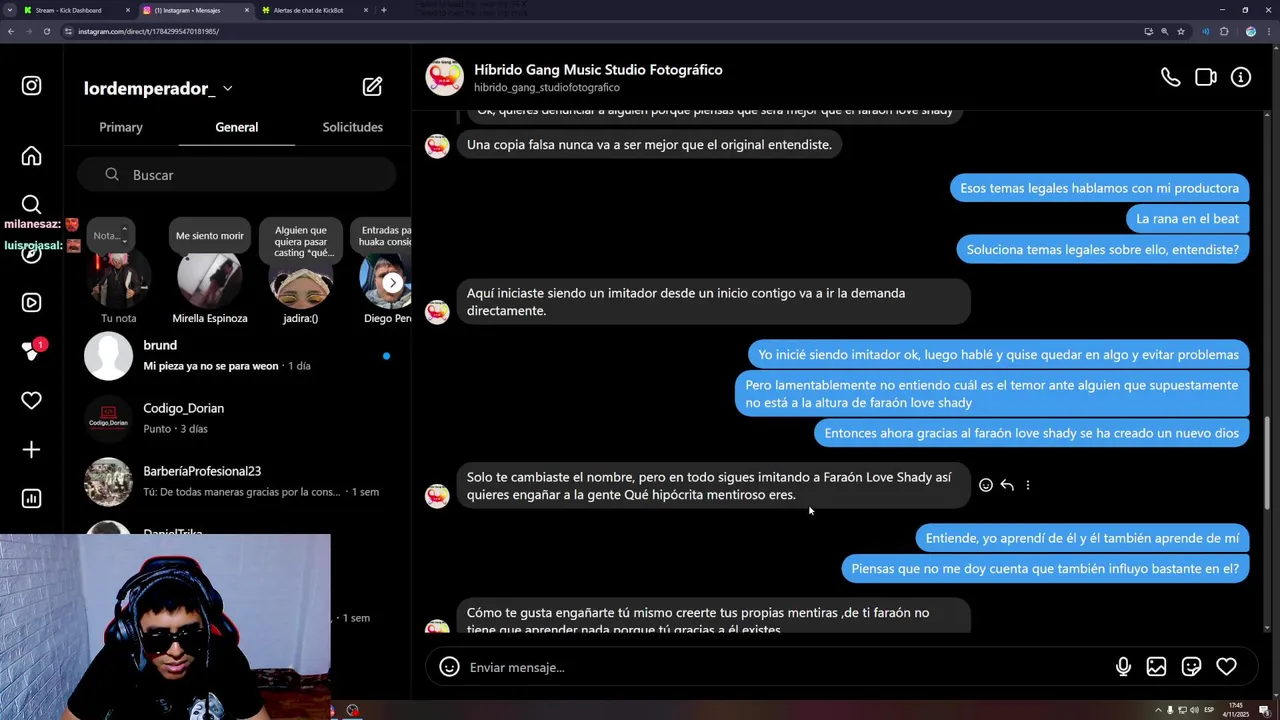
Task: Open more options for 'Solo te cambiaste' message
Action: point(1028,486)
